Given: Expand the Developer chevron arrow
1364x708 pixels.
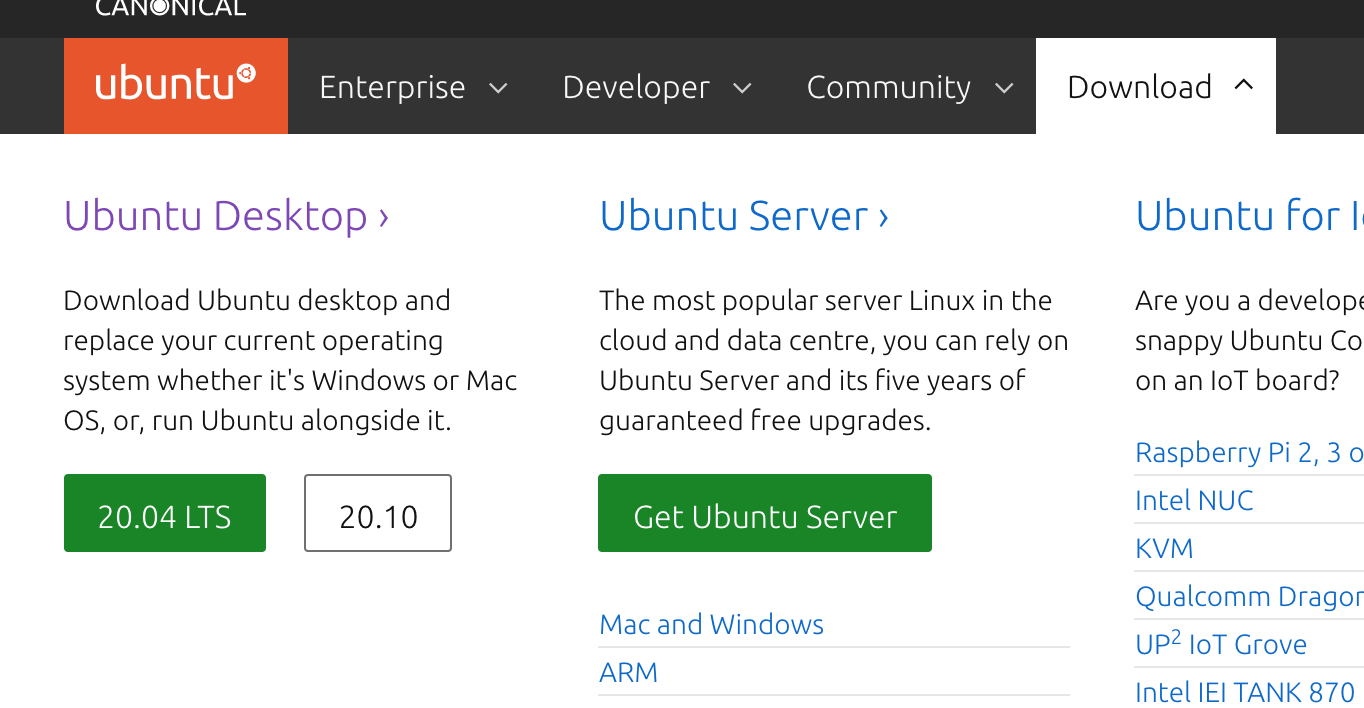Looking at the screenshot, I should tap(742, 88).
